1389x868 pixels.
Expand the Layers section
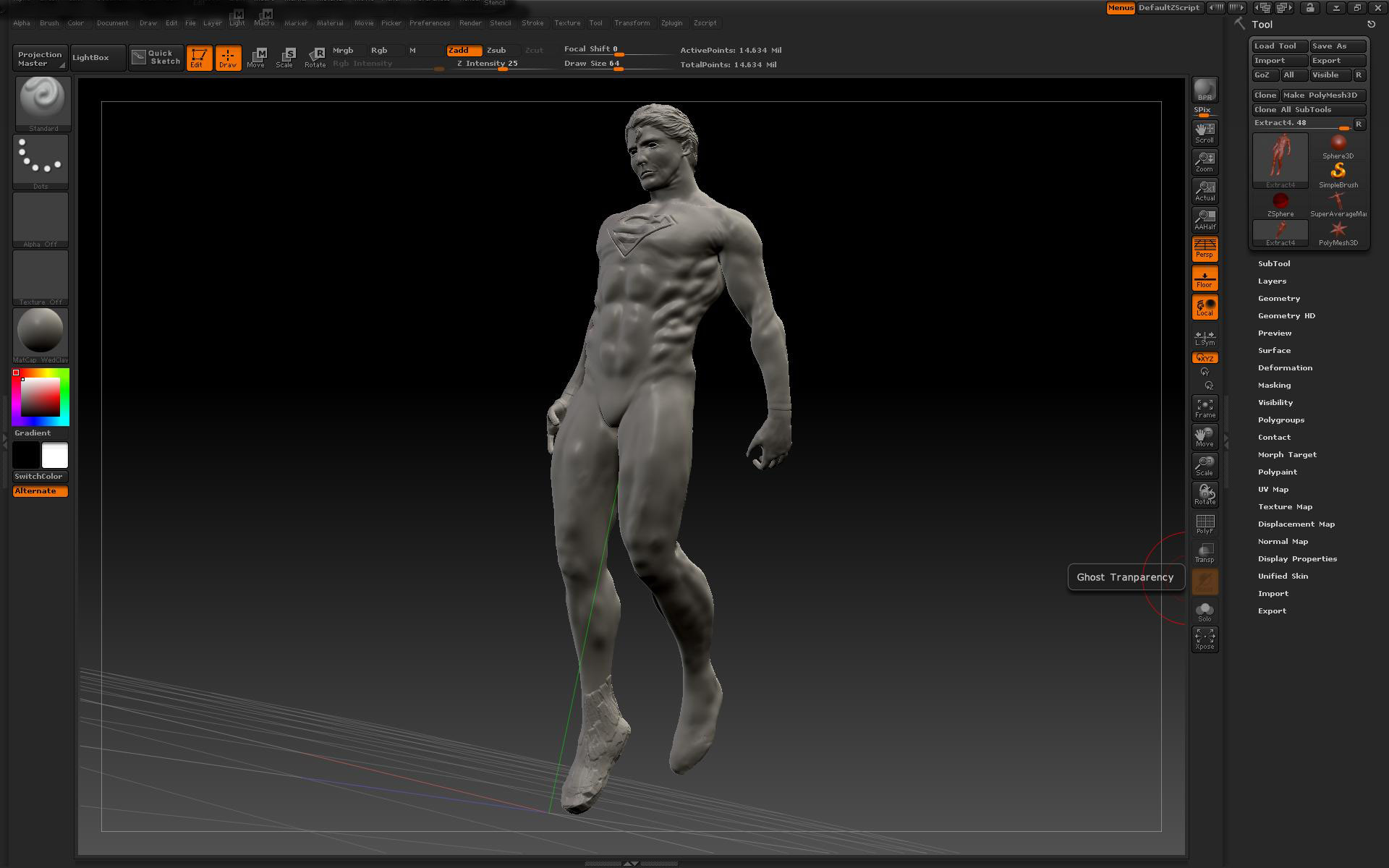pos(1272,281)
